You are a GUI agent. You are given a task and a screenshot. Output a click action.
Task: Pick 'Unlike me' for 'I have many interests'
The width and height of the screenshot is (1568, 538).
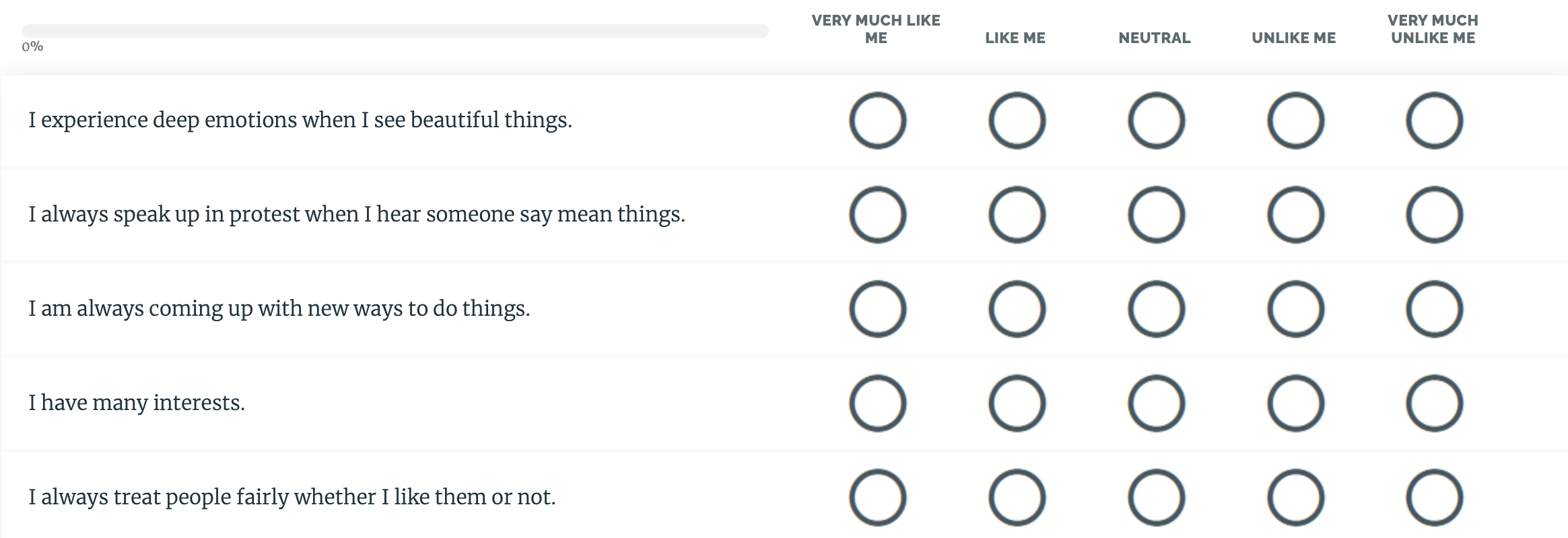click(1295, 403)
